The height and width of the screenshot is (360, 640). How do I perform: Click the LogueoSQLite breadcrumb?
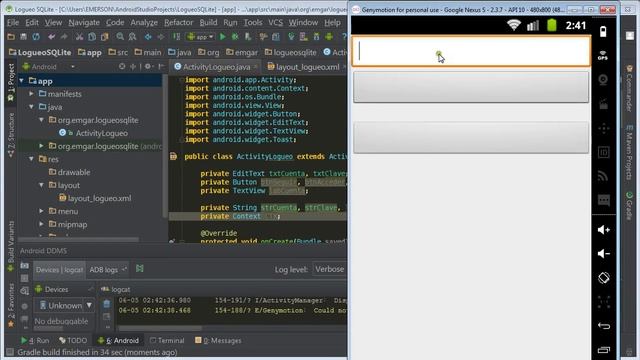(40, 52)
